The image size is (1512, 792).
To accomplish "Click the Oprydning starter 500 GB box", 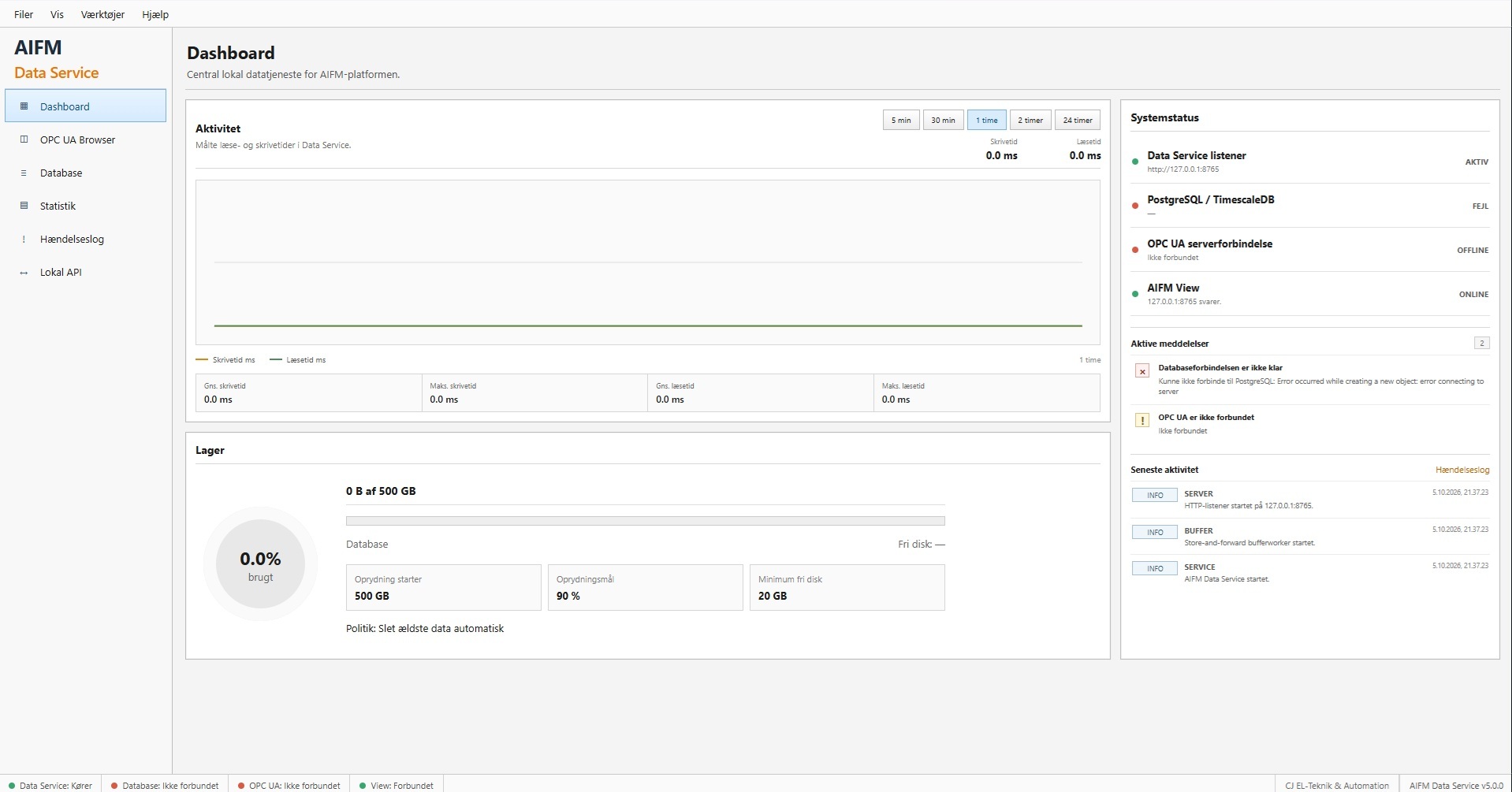I will pos(444,587).
